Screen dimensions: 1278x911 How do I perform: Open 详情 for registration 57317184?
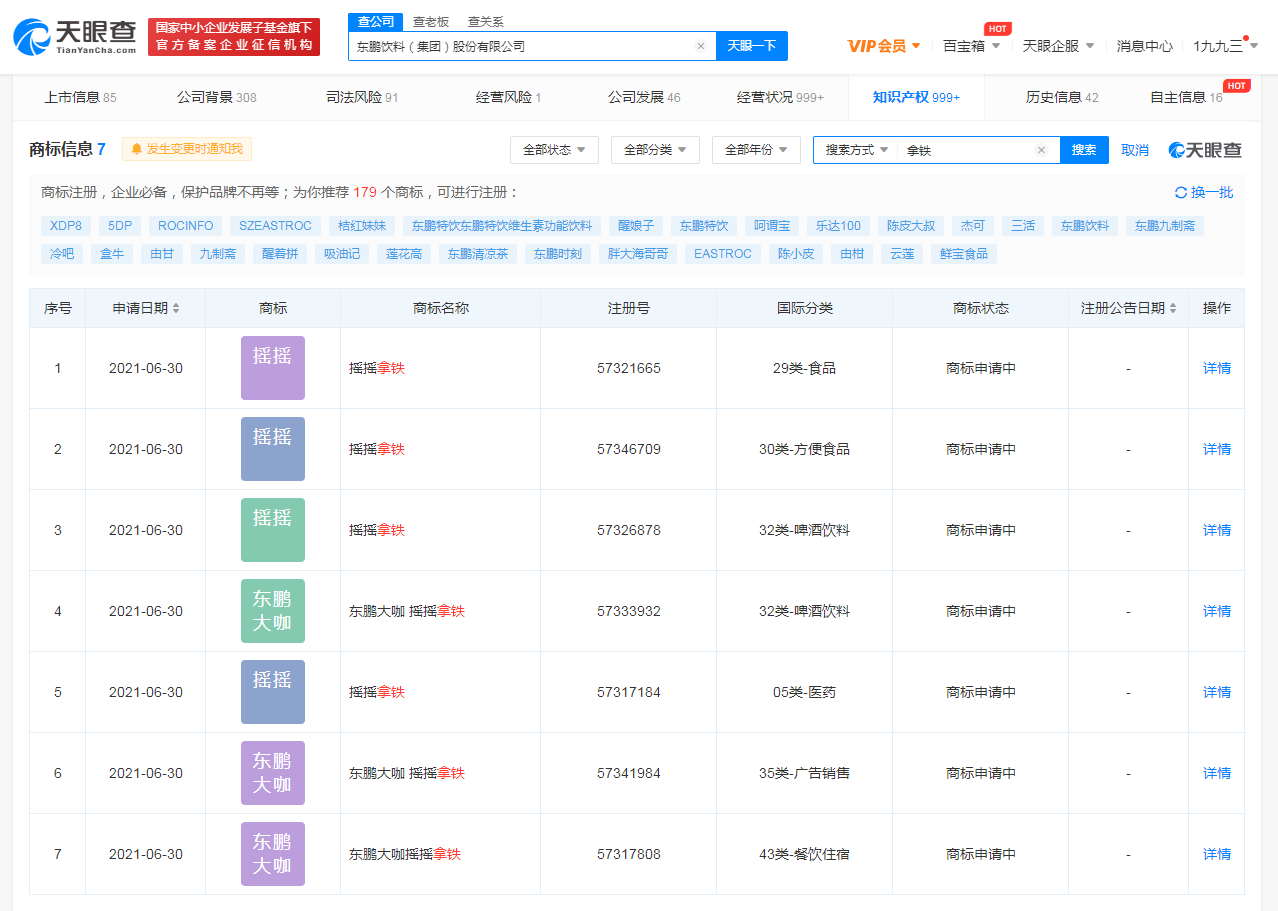point(1217,692)
